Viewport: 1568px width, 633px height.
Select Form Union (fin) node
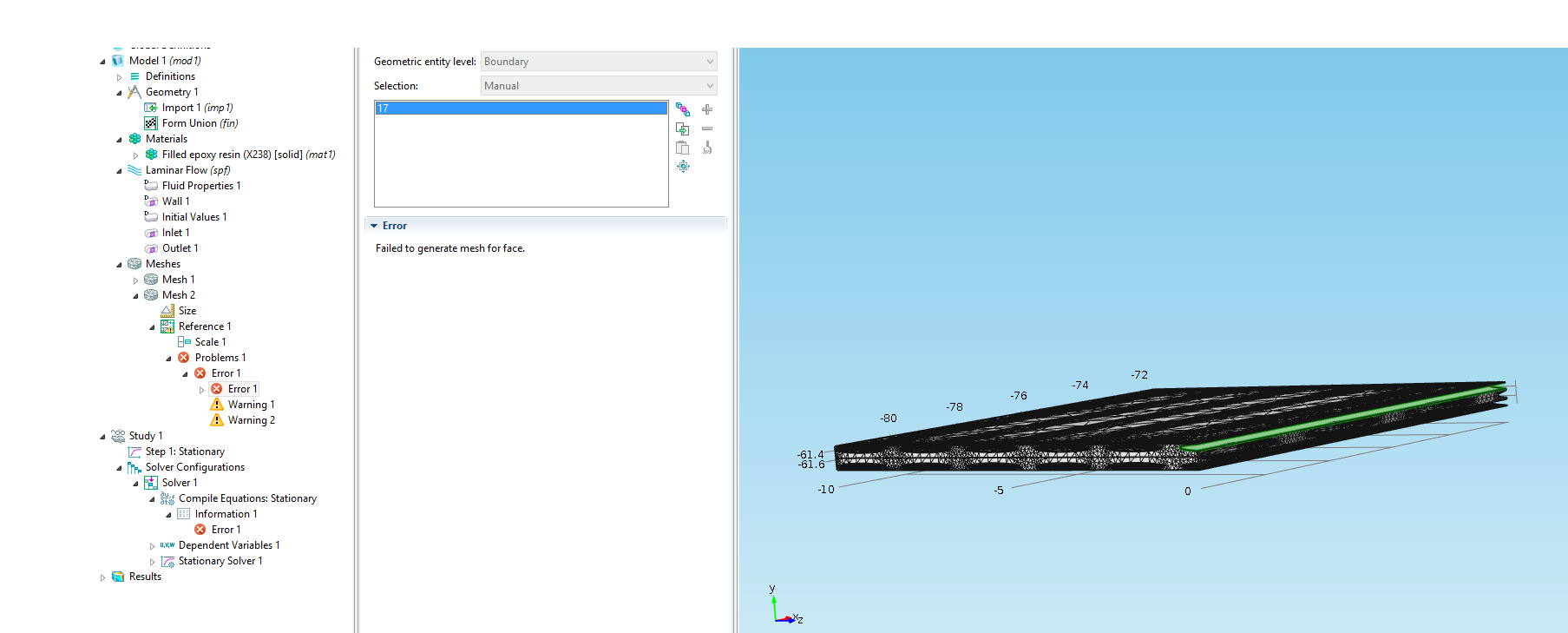(200, 123)
